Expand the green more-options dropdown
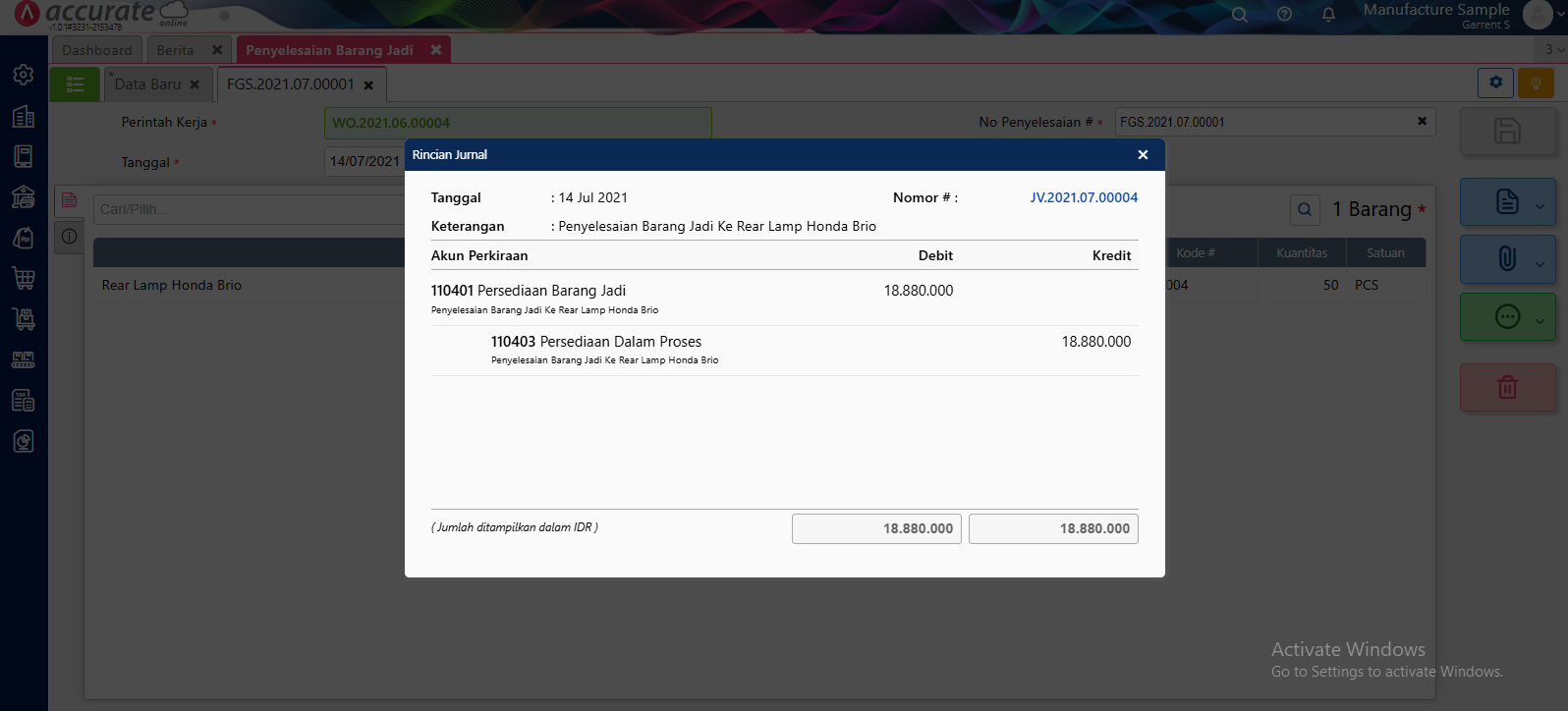The height and width of the screenshot is (711, 1568). click(x=1539, y=319)
